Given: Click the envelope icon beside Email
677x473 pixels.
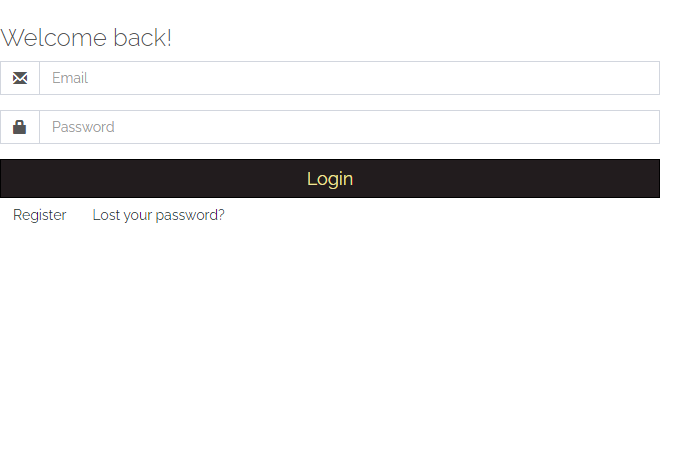Looking at the screenshot, I should coord(20,78).
